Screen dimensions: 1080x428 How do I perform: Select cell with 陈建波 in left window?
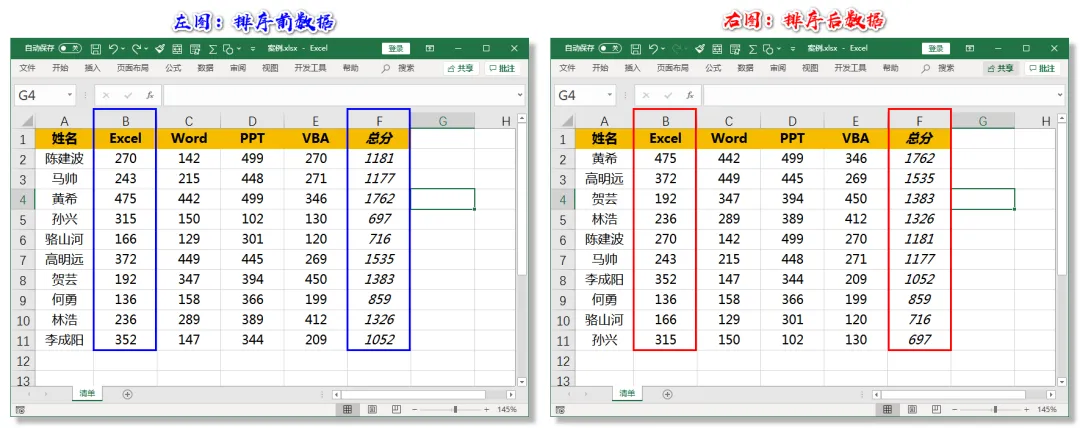65,159
